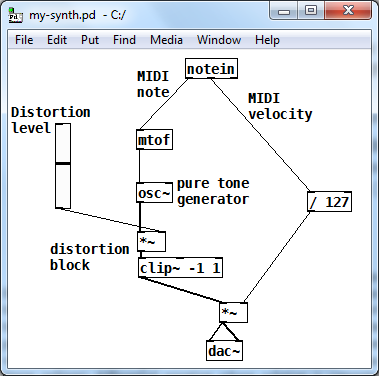This screenshot has width=379, height=376.
Task: Select the osc~ tone generator object
Action: [154, 193]
